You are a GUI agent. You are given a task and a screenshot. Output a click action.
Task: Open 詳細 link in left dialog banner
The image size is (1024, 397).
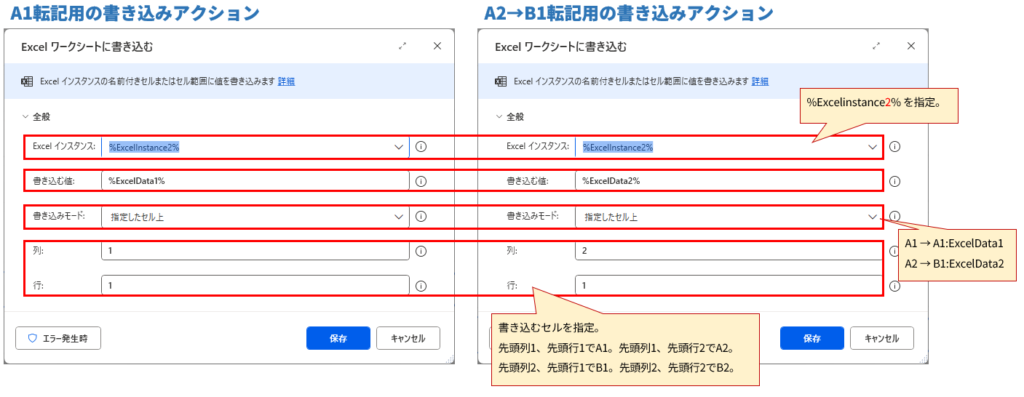(x=286, y=82)
